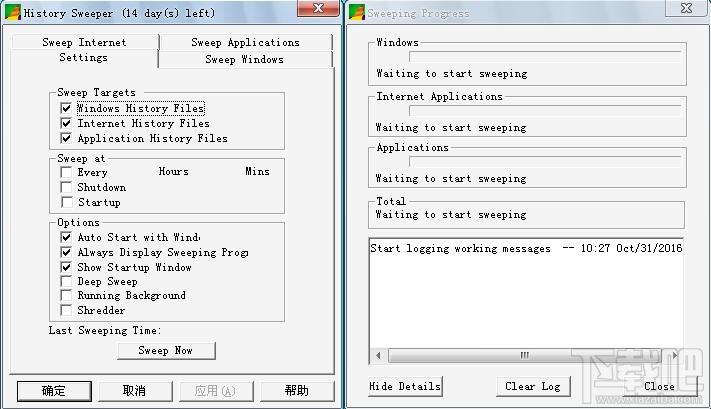
Task: Enable Deep Sweep option
Action: click(x=66, y=282)
